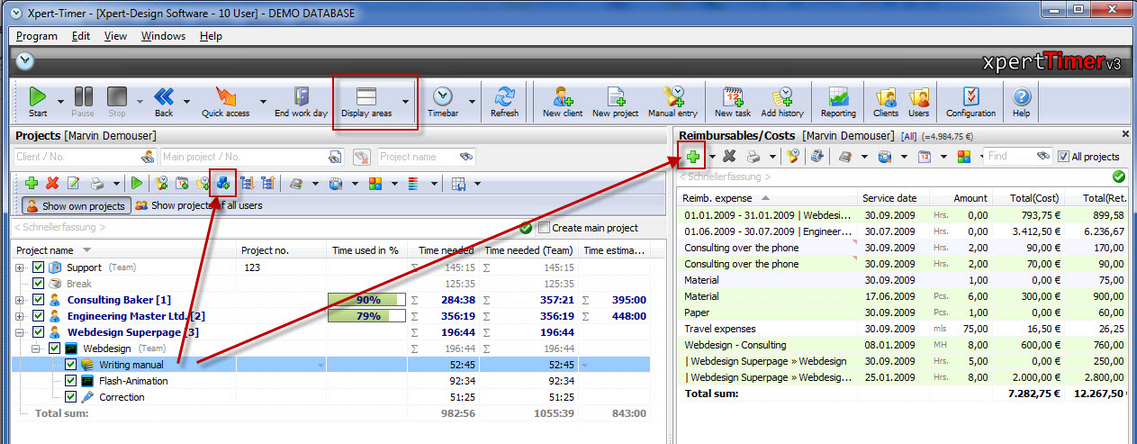Image resolution: width=1137 pixels, height=444 pixels.
Task: Create a New task
Action: [733, 102]
